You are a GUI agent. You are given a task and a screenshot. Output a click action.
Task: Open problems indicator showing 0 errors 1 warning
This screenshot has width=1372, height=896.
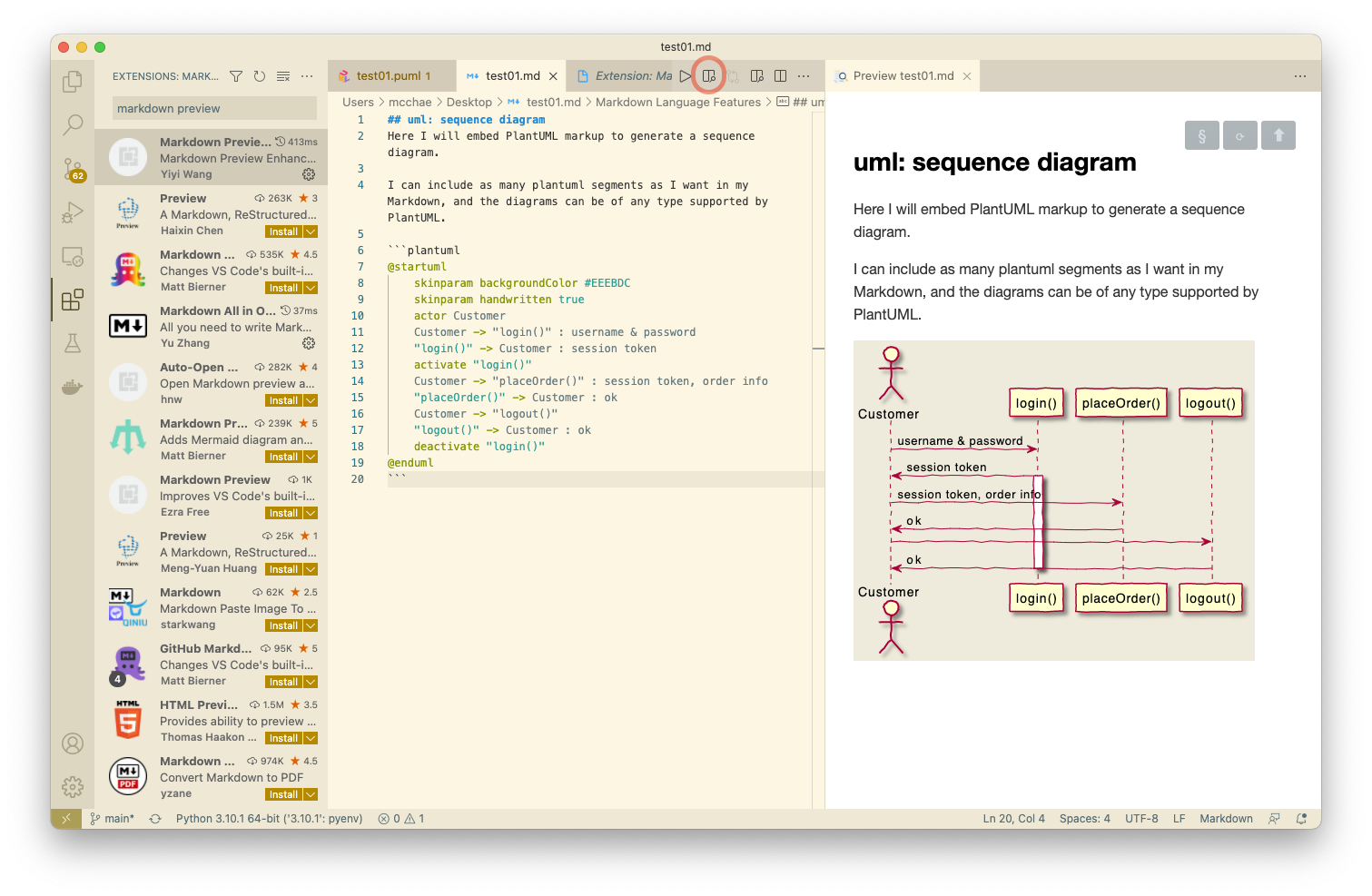[401, 819]
